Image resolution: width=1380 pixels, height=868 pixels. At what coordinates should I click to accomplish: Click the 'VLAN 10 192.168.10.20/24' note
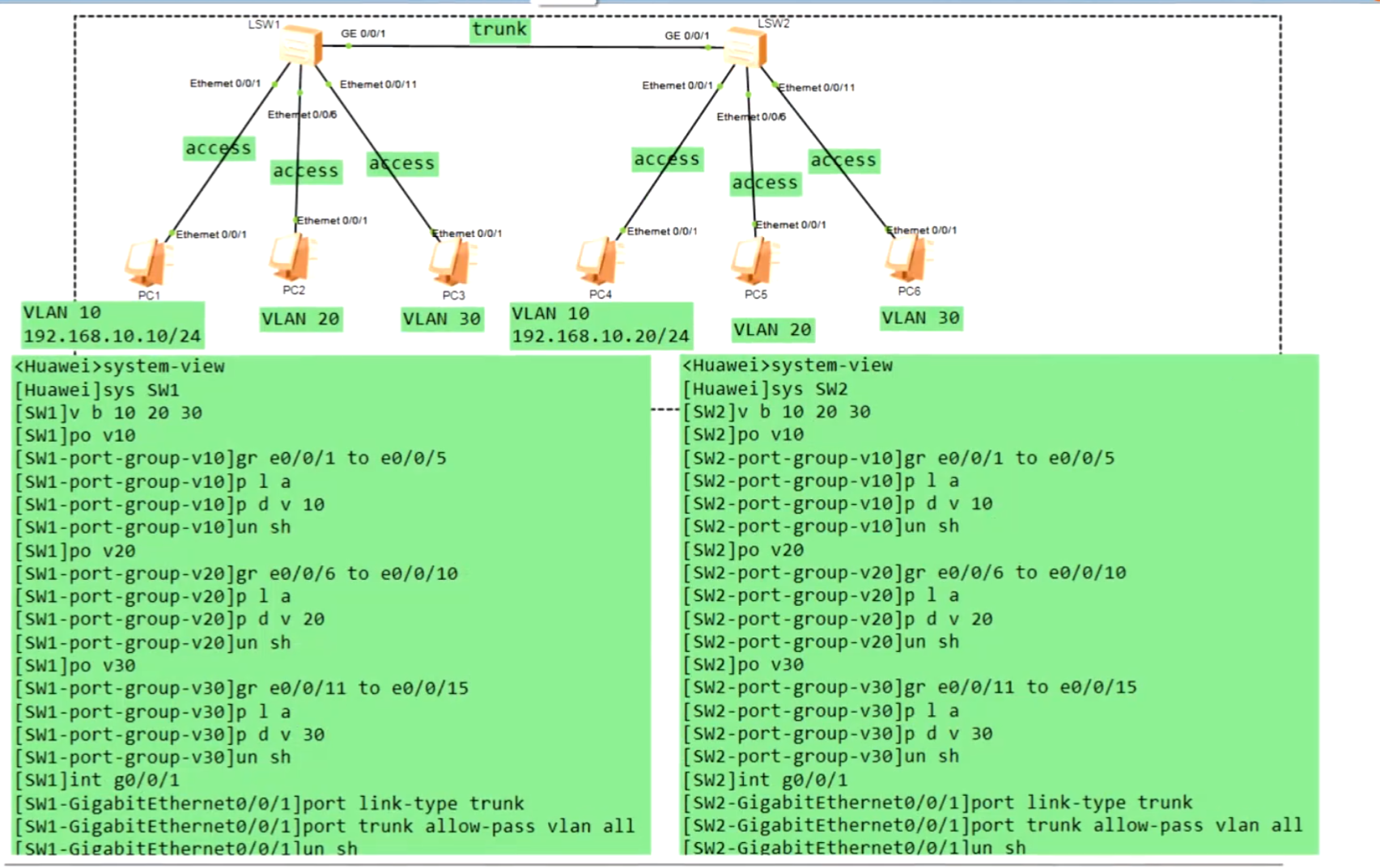point(601,325)
